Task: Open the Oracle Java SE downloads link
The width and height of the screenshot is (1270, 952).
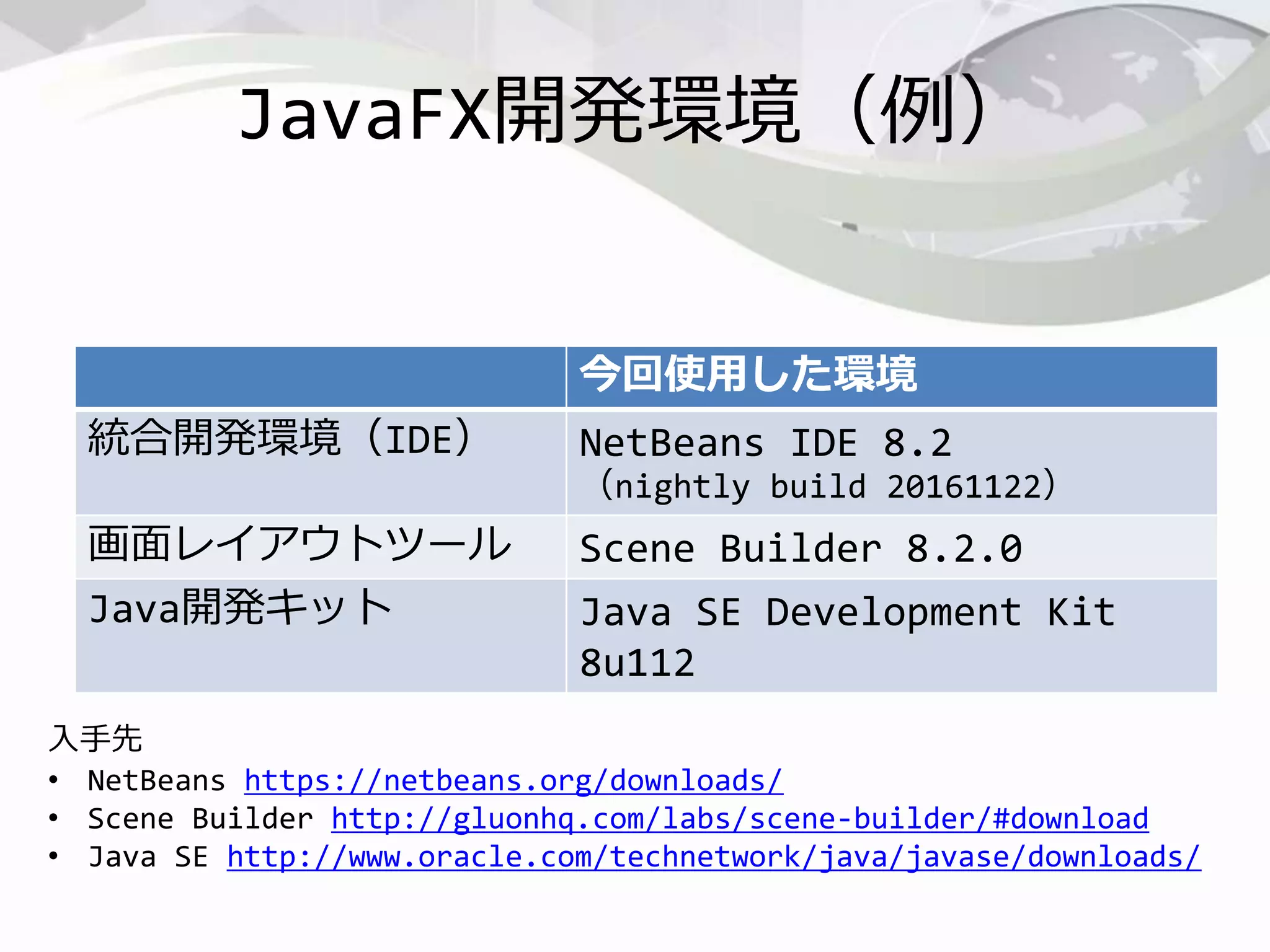Action: pyautogui.click(x=714, y=857)
